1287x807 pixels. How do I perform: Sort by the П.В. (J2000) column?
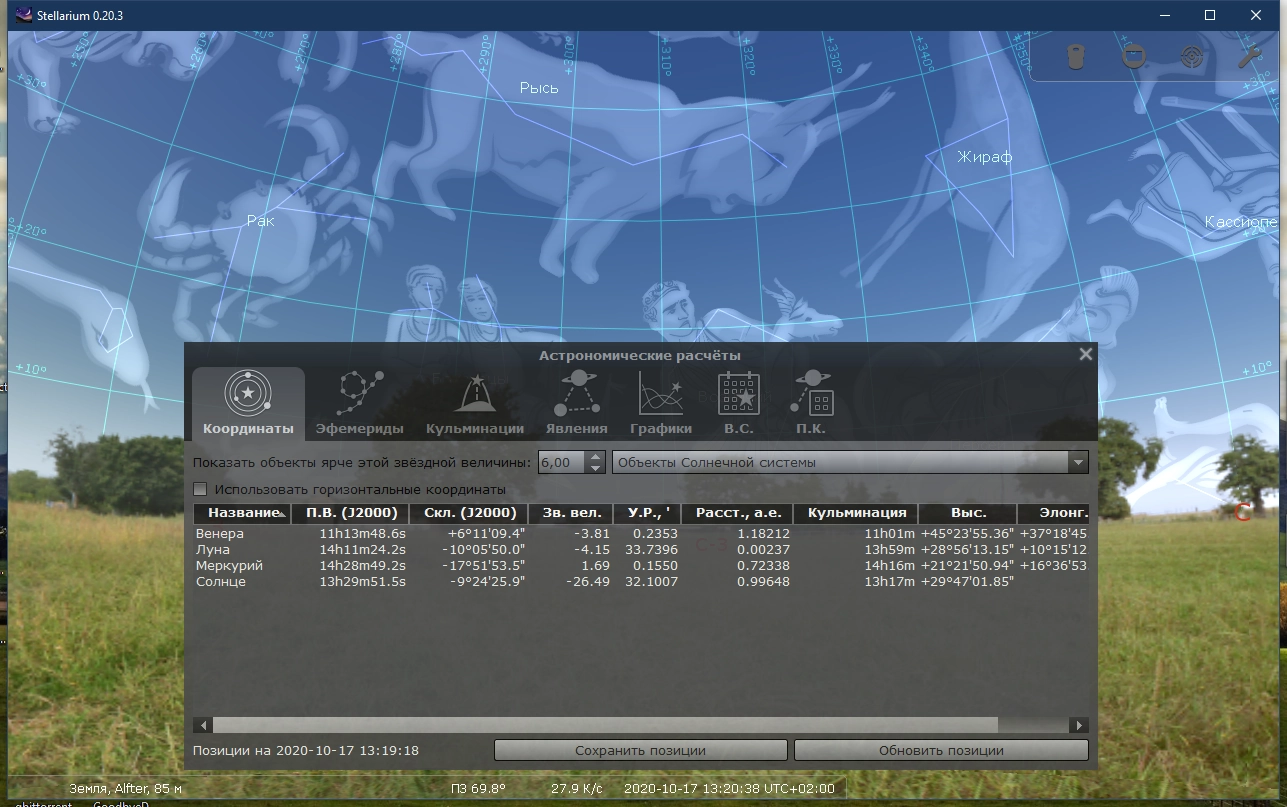point(351,513)
